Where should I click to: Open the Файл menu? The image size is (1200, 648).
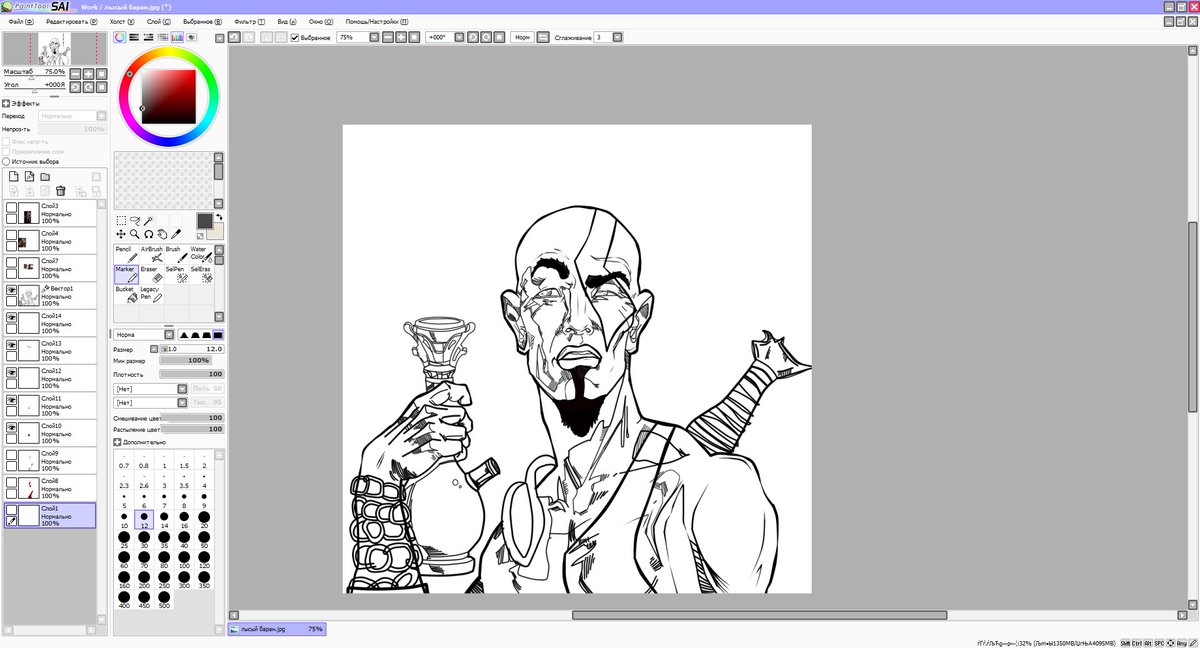(21, 20)
